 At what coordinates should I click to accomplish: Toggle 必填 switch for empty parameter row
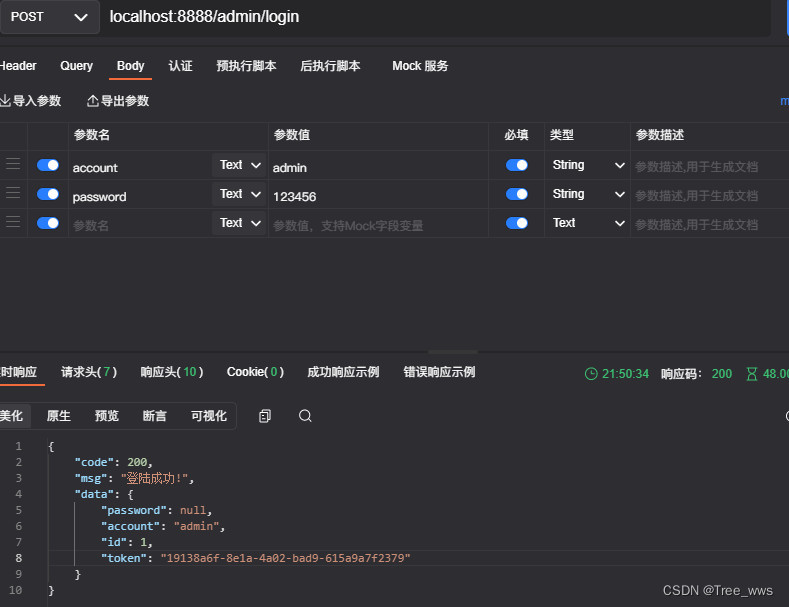click(517, 223)
